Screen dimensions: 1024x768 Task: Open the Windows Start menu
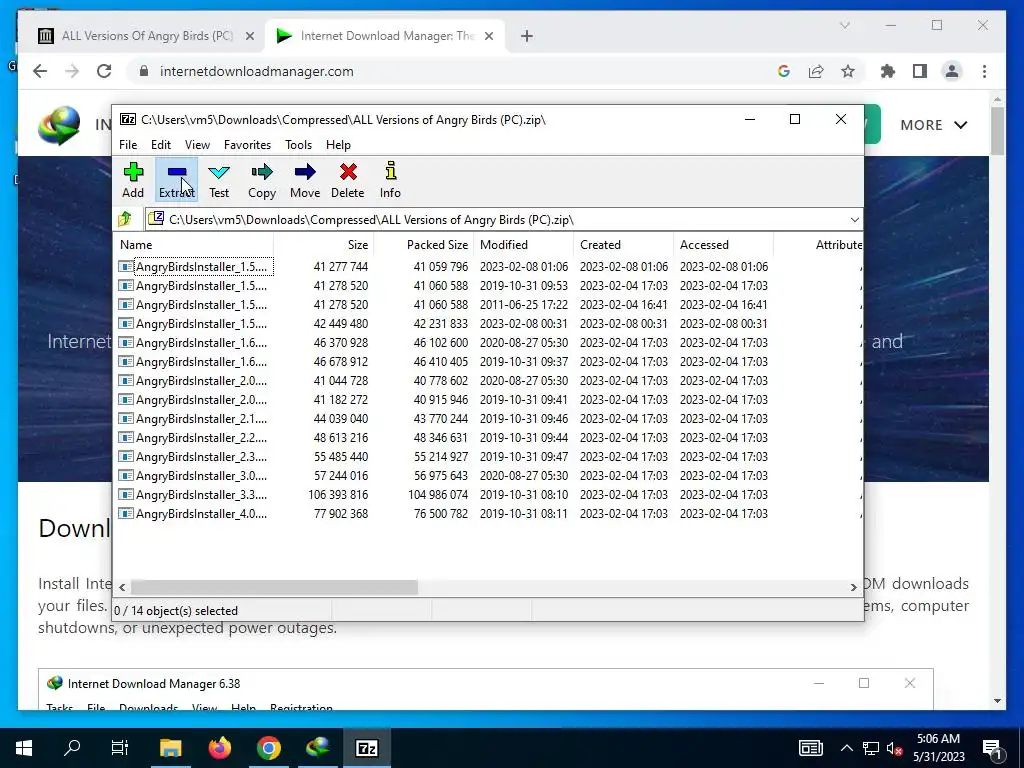tap(24, 748)
